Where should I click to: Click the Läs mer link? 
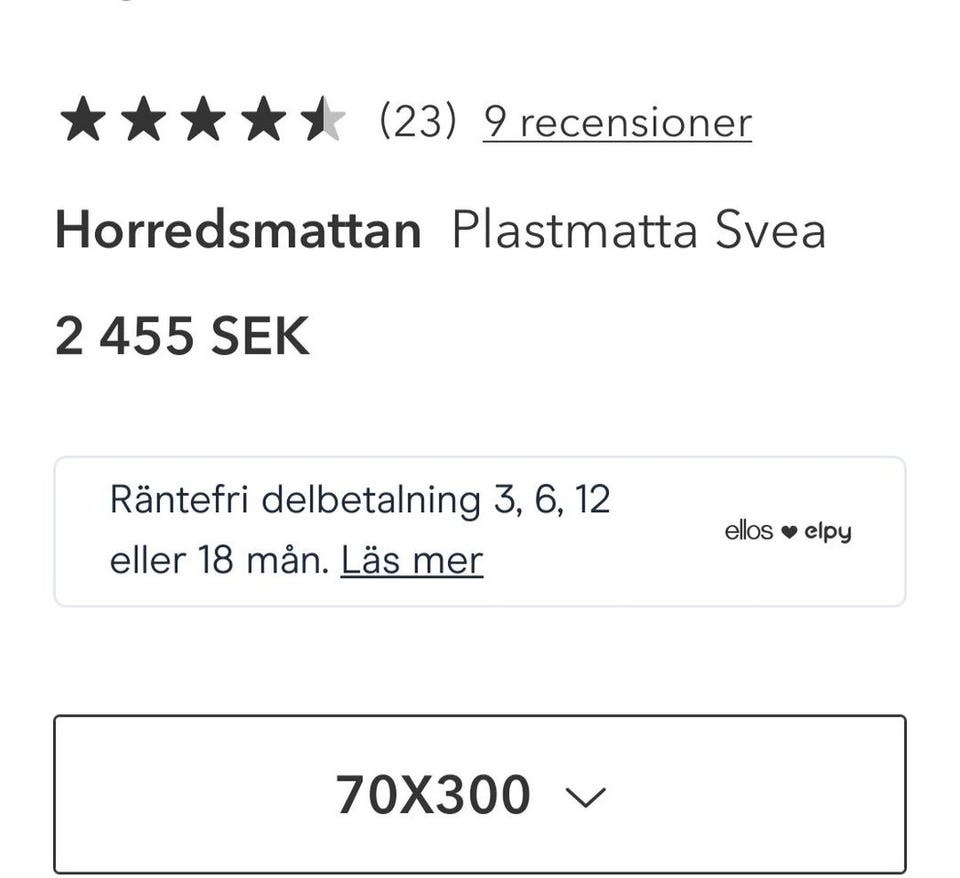click(x=412, y=560)
